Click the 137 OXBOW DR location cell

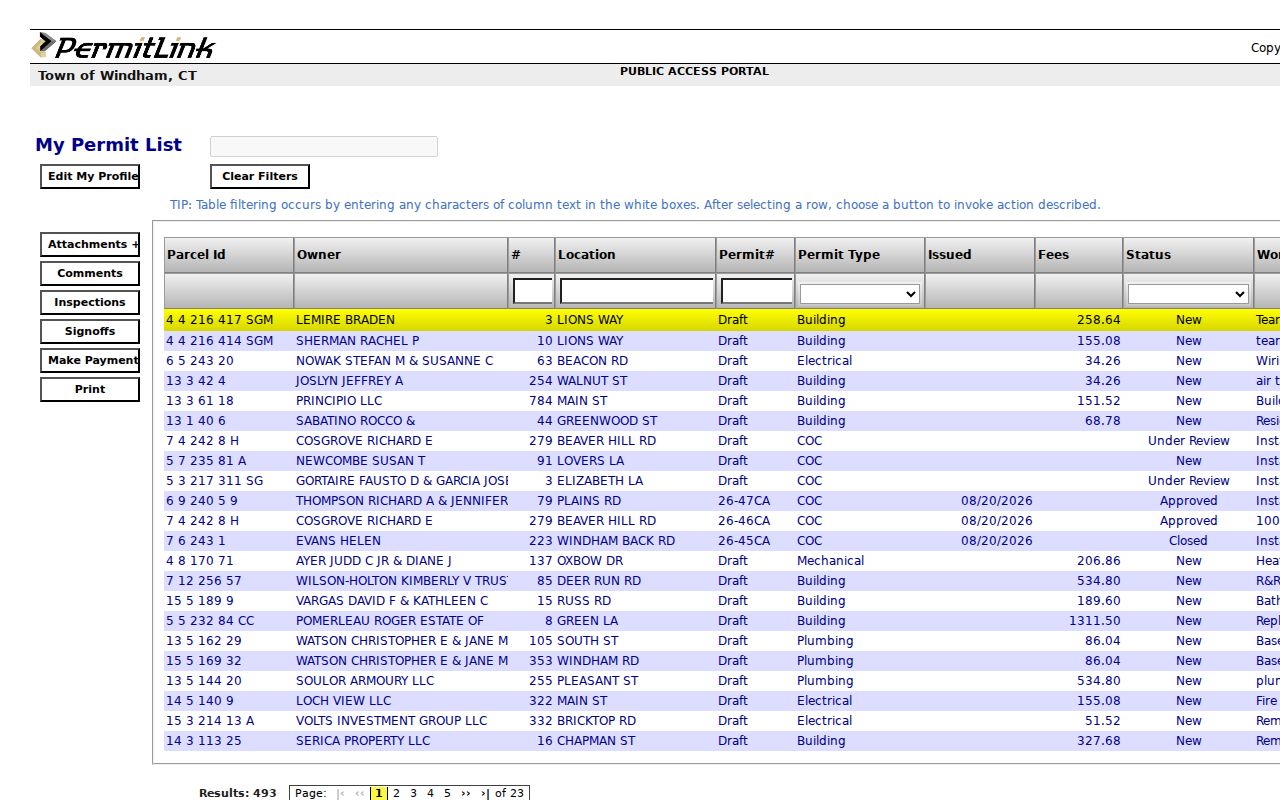pos(590,561)
